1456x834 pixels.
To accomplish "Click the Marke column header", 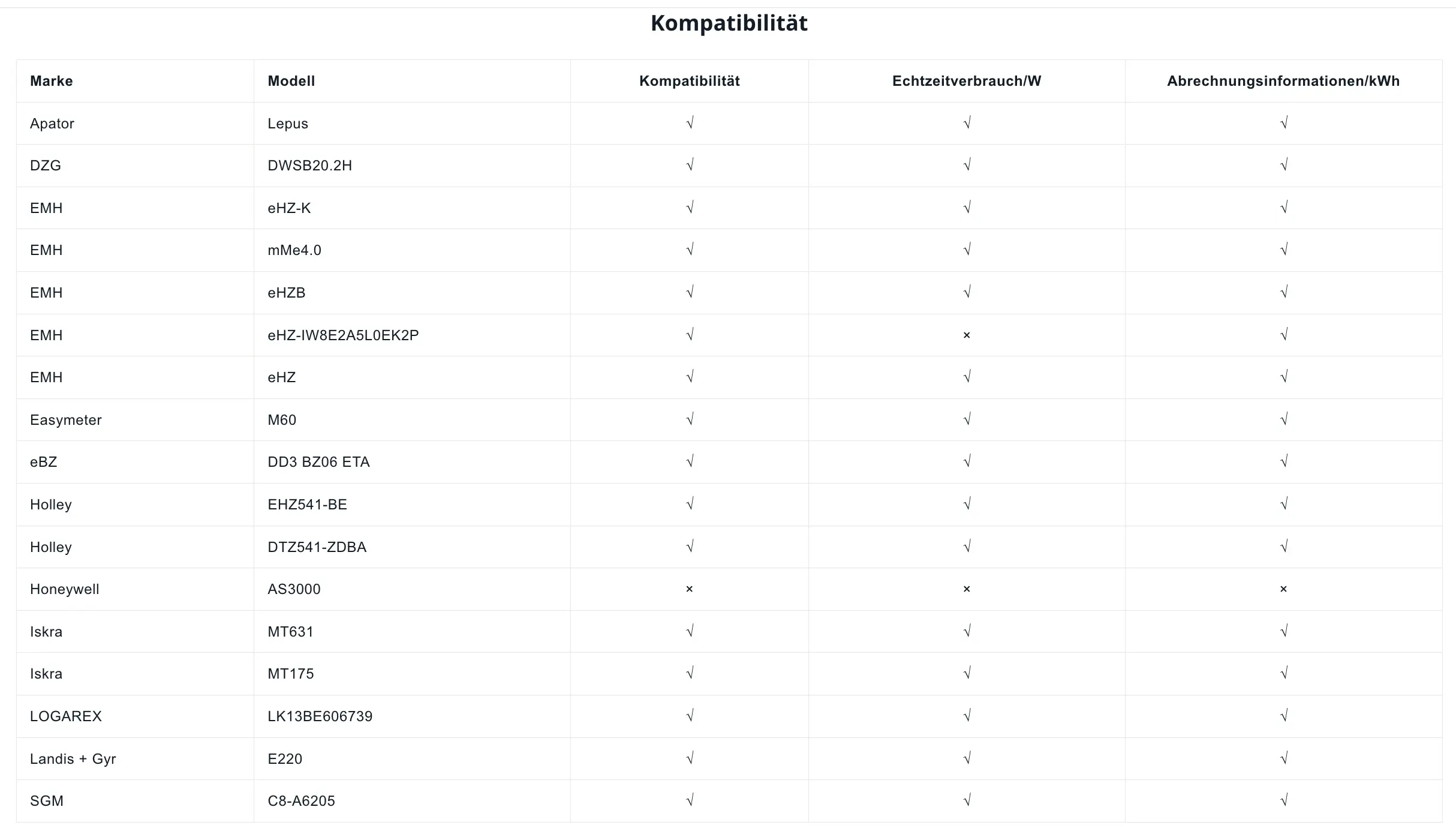I will [x=52, y=81].
